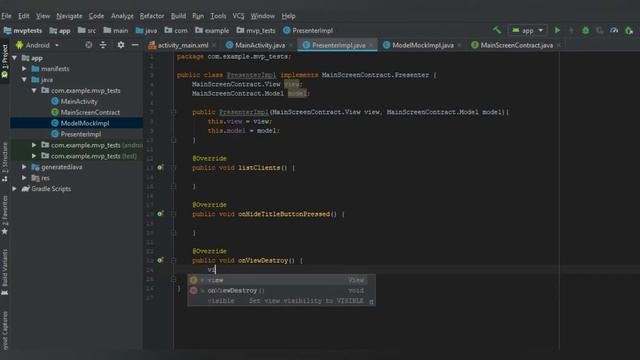Toggle the 1: Project tool window tab
This screenshot has height=360, width=640.
(x=4, y=62)
